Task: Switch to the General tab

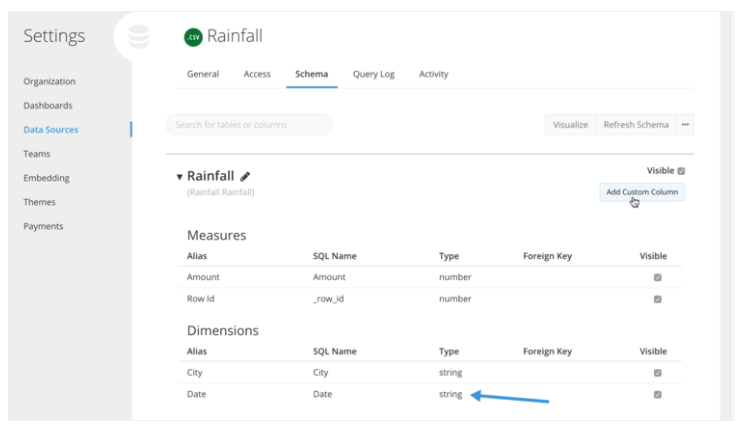Action: 203,74
